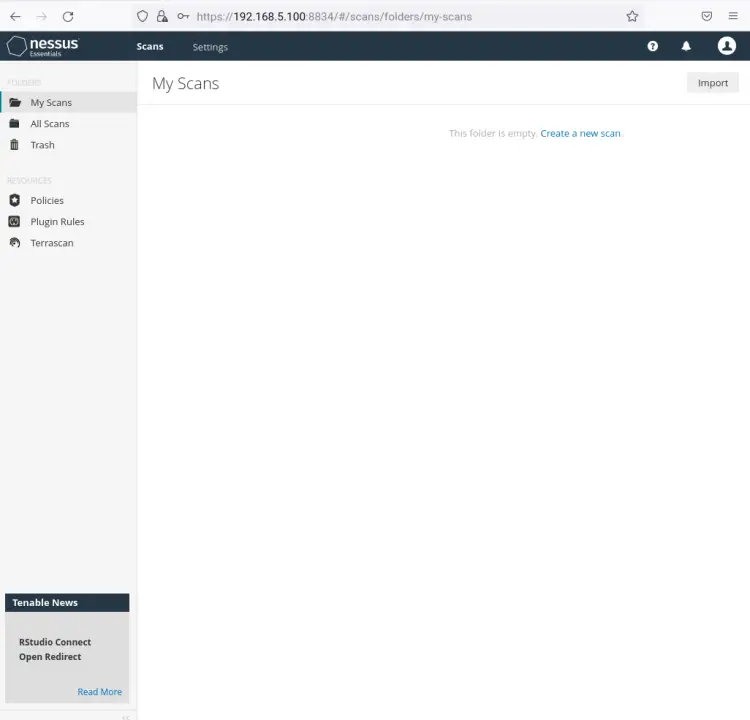The height and width of the screenshot is (720, 750).
Task: Click the notifications bell icon
Action: coord(686,46)
